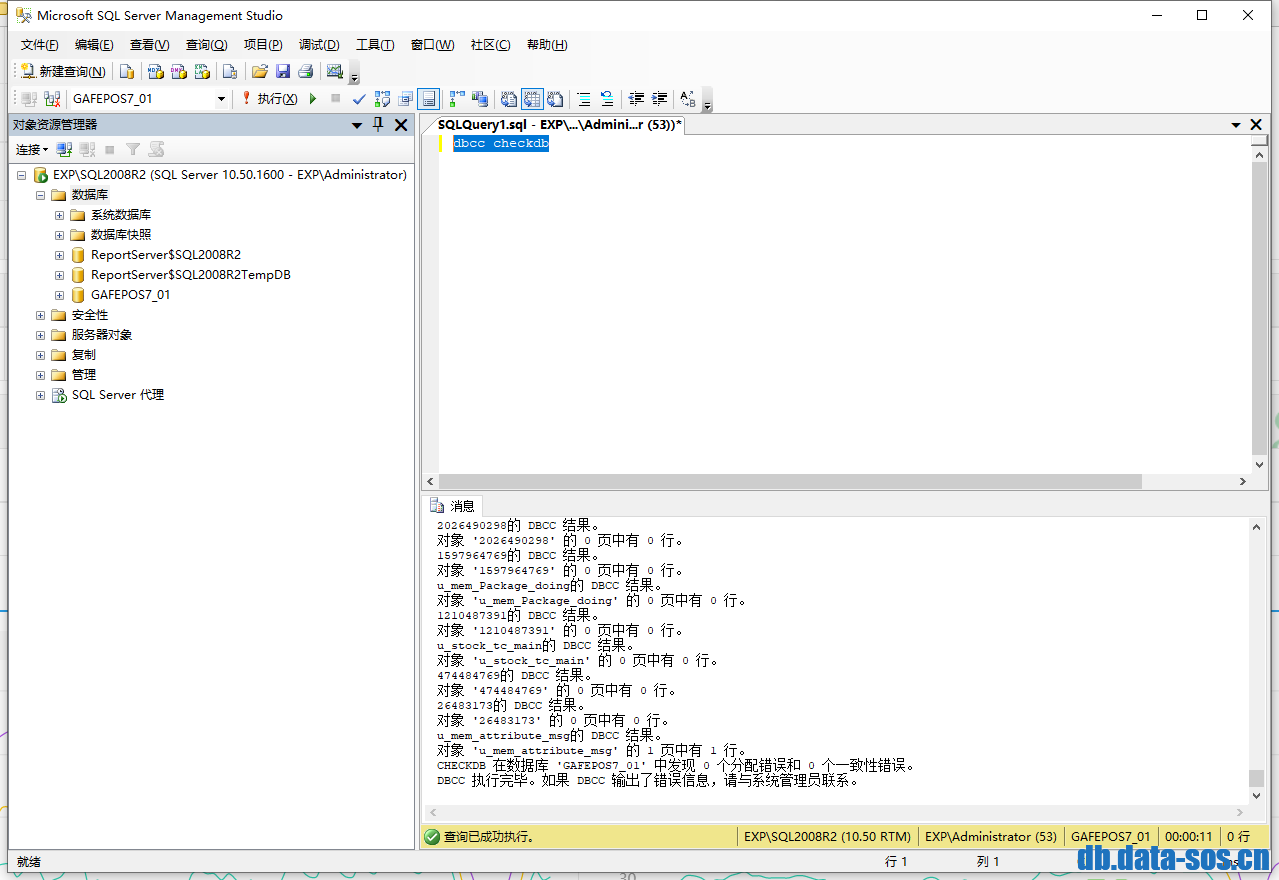Click the Activity Monitor toolbar icon
1279x880 pixels.
[x=335, y=71]
